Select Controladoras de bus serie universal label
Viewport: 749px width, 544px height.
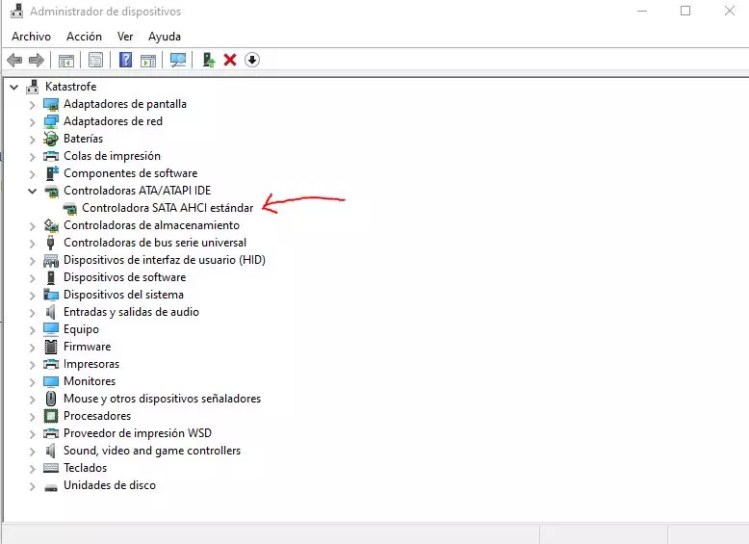(155, 243)
